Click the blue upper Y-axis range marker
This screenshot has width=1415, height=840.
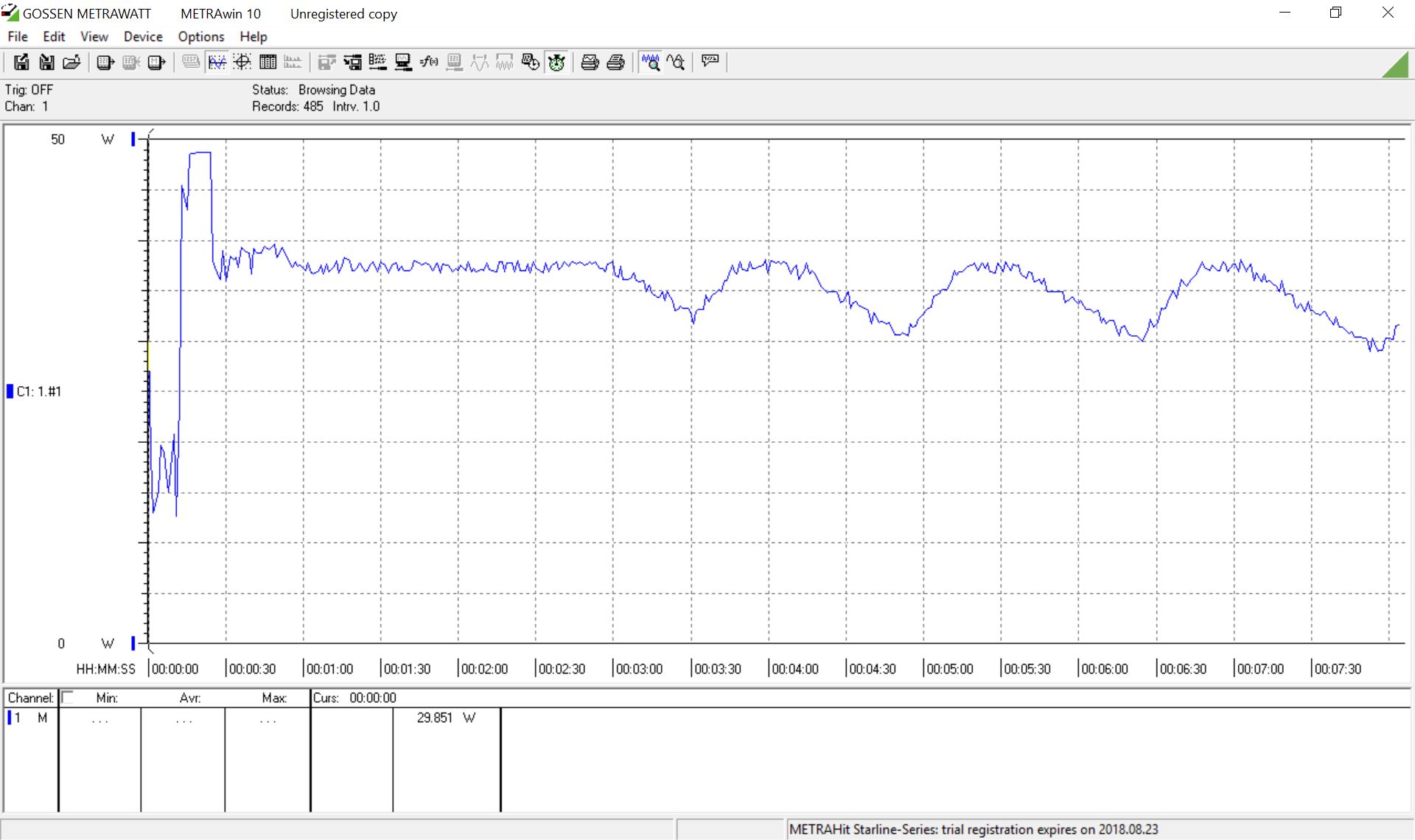pos(133,139)
